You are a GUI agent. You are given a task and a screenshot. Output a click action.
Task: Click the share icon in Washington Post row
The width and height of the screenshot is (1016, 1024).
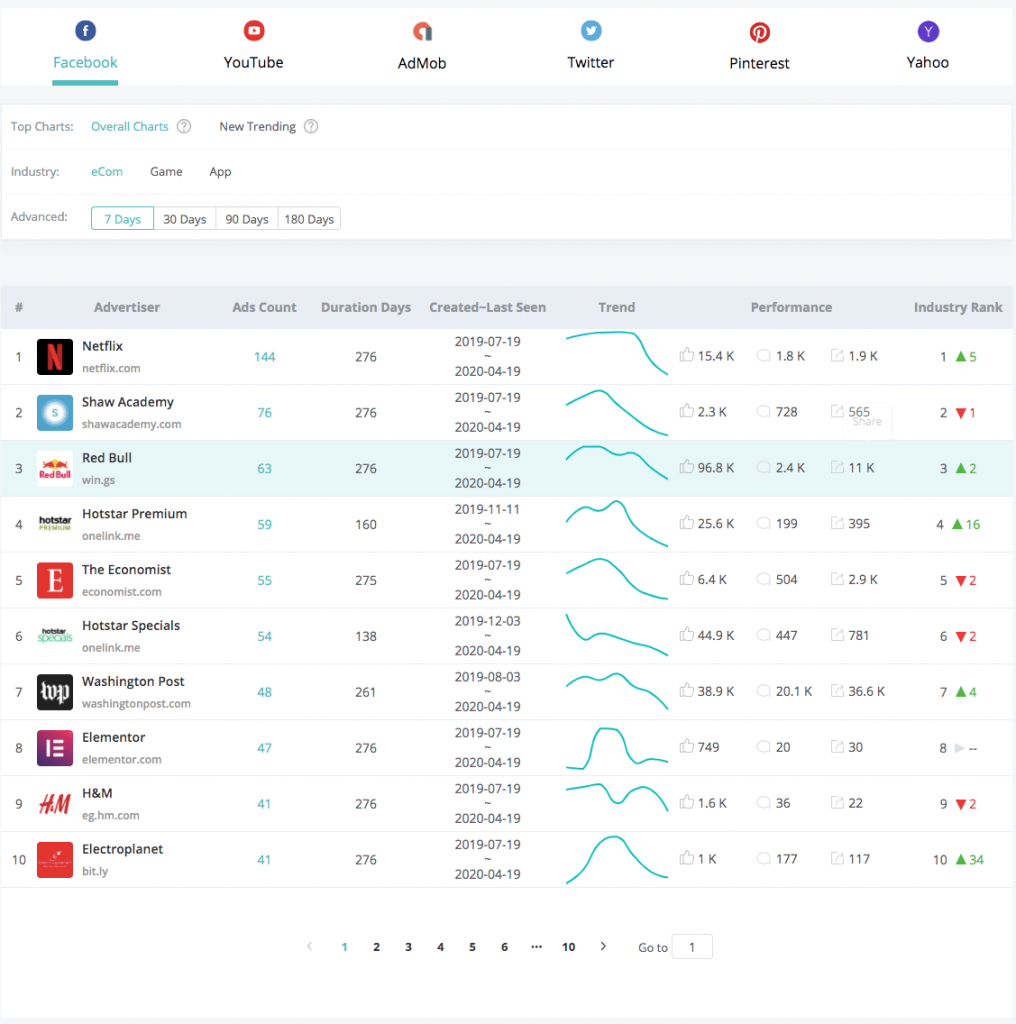tap(837, 691)
